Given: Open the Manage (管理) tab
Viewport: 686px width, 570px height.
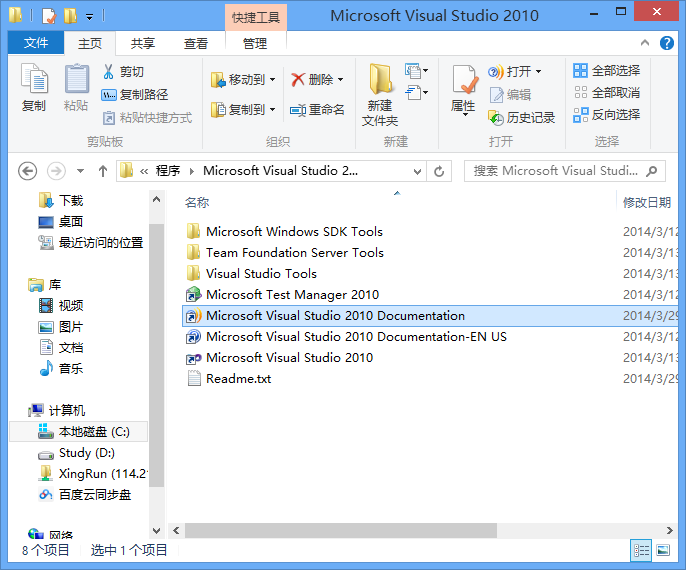Looking at the screenshot, I should 255,43.
